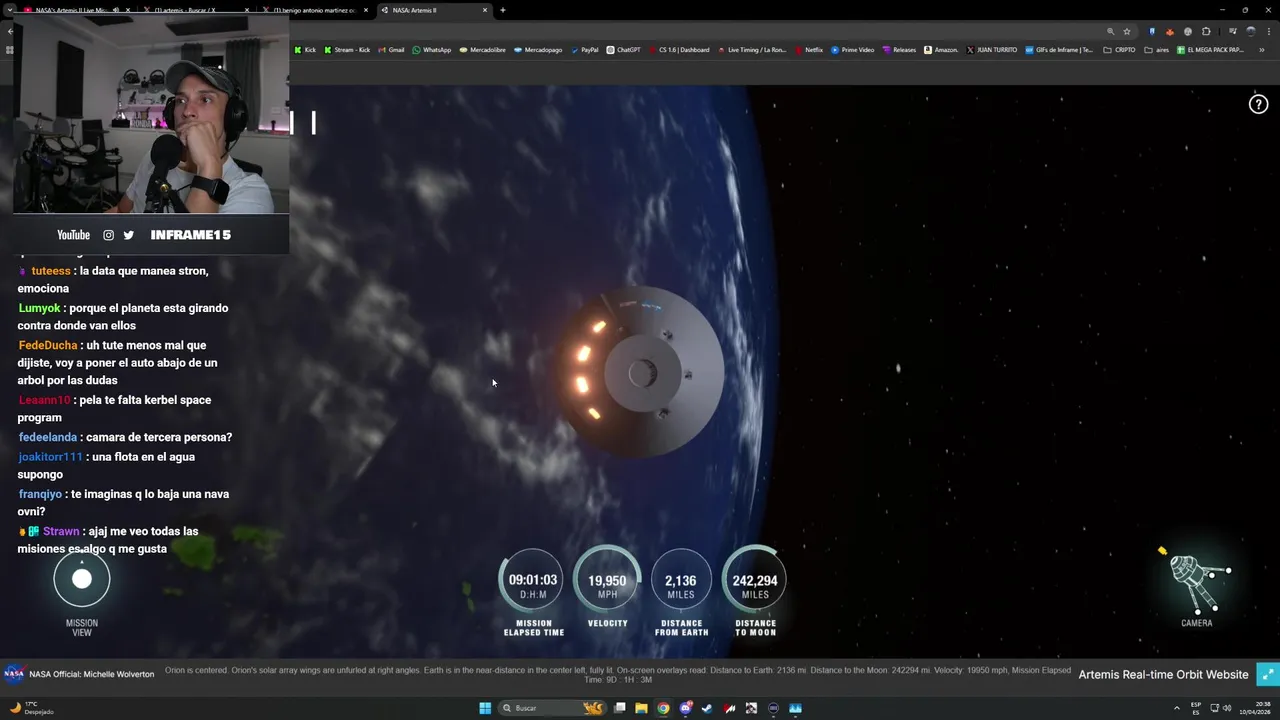The image size is (1280, 720).
Task: Open the WhatsApp bookmark
Action: [432, 50]
